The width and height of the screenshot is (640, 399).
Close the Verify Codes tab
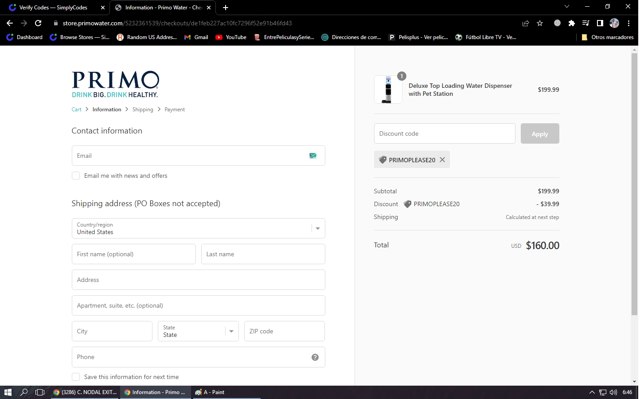pos(102,7)
